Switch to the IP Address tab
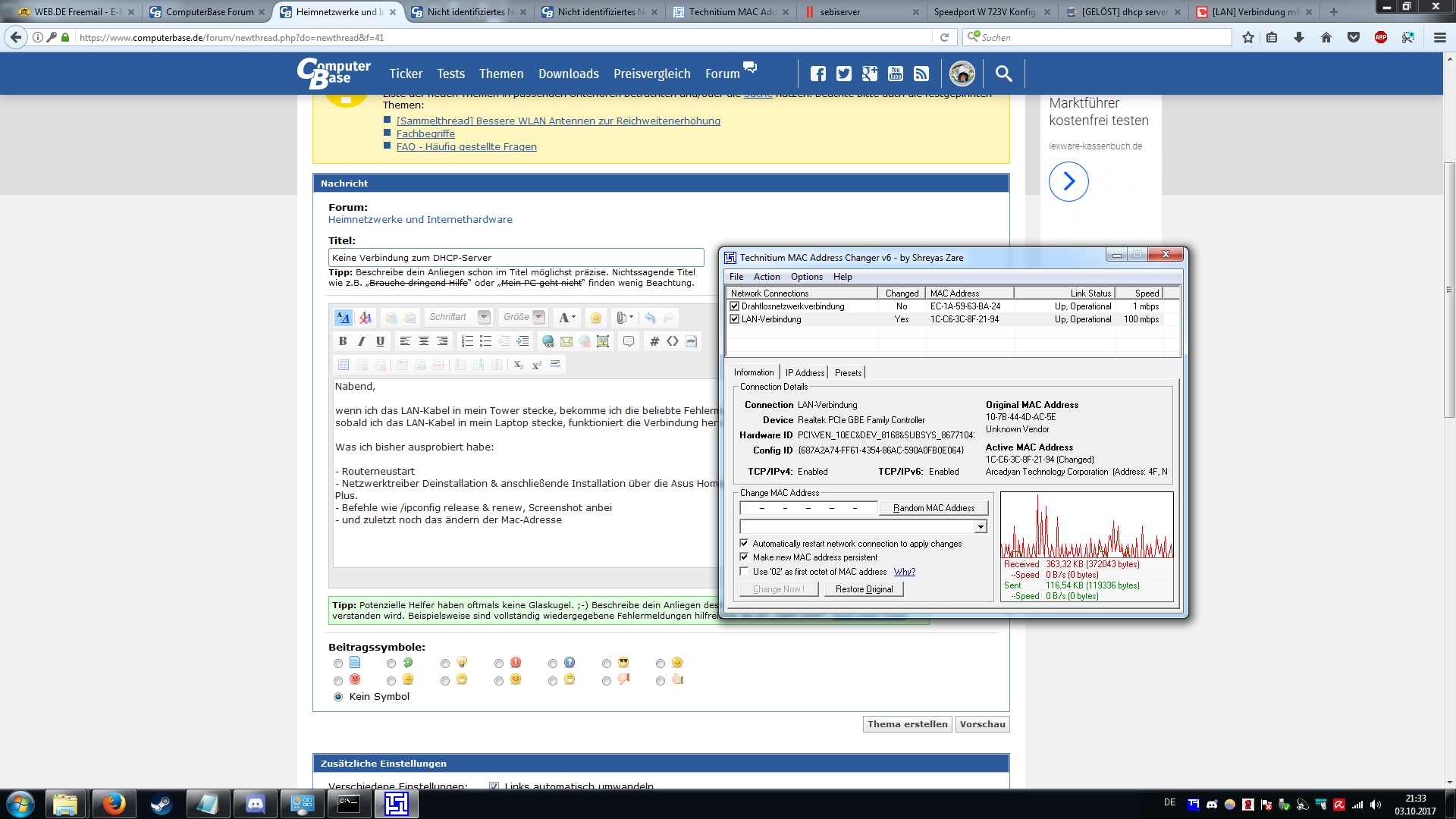This screenshot has height=819, width=1456. tap(805, 372)
